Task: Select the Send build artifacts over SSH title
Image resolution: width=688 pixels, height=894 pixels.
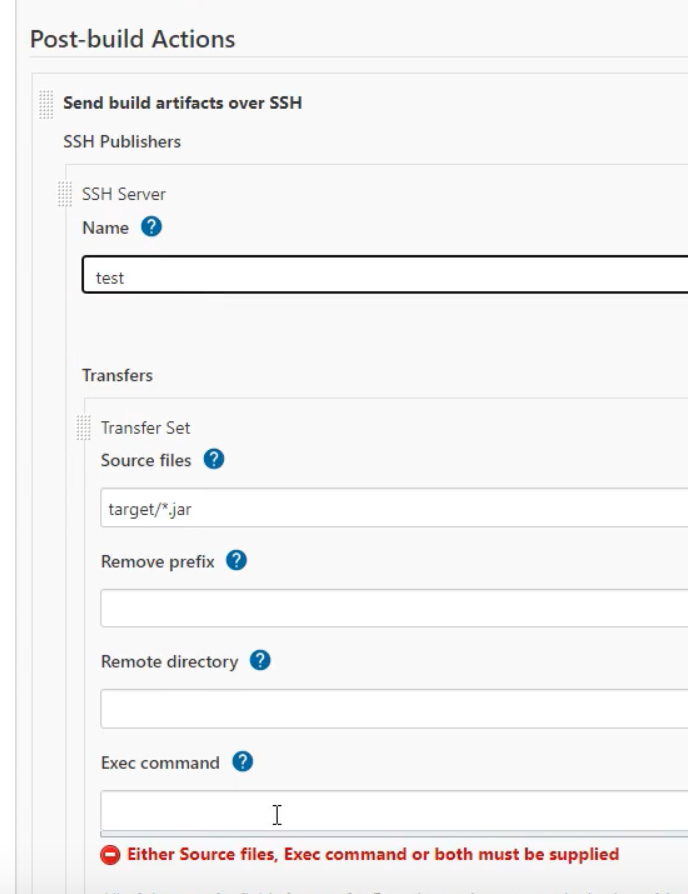Action: click(182, 103)
